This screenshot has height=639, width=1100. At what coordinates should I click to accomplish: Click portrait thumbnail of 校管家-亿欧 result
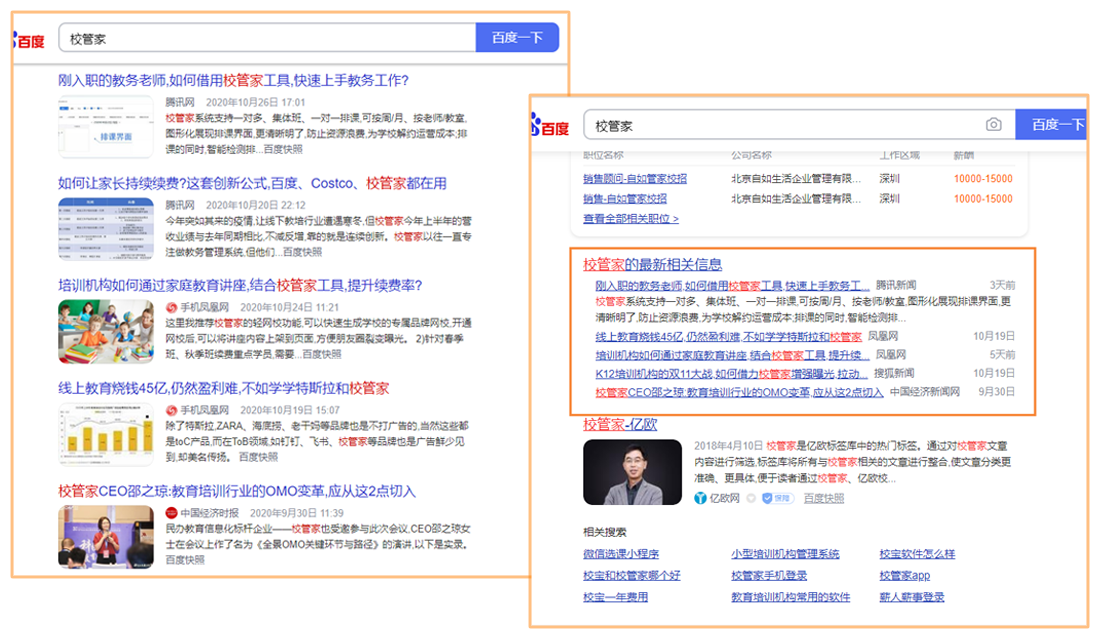[632, 472]
